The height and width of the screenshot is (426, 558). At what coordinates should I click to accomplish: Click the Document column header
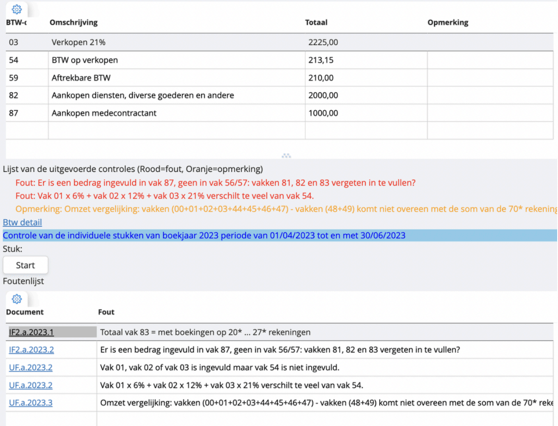pos(25,312)
